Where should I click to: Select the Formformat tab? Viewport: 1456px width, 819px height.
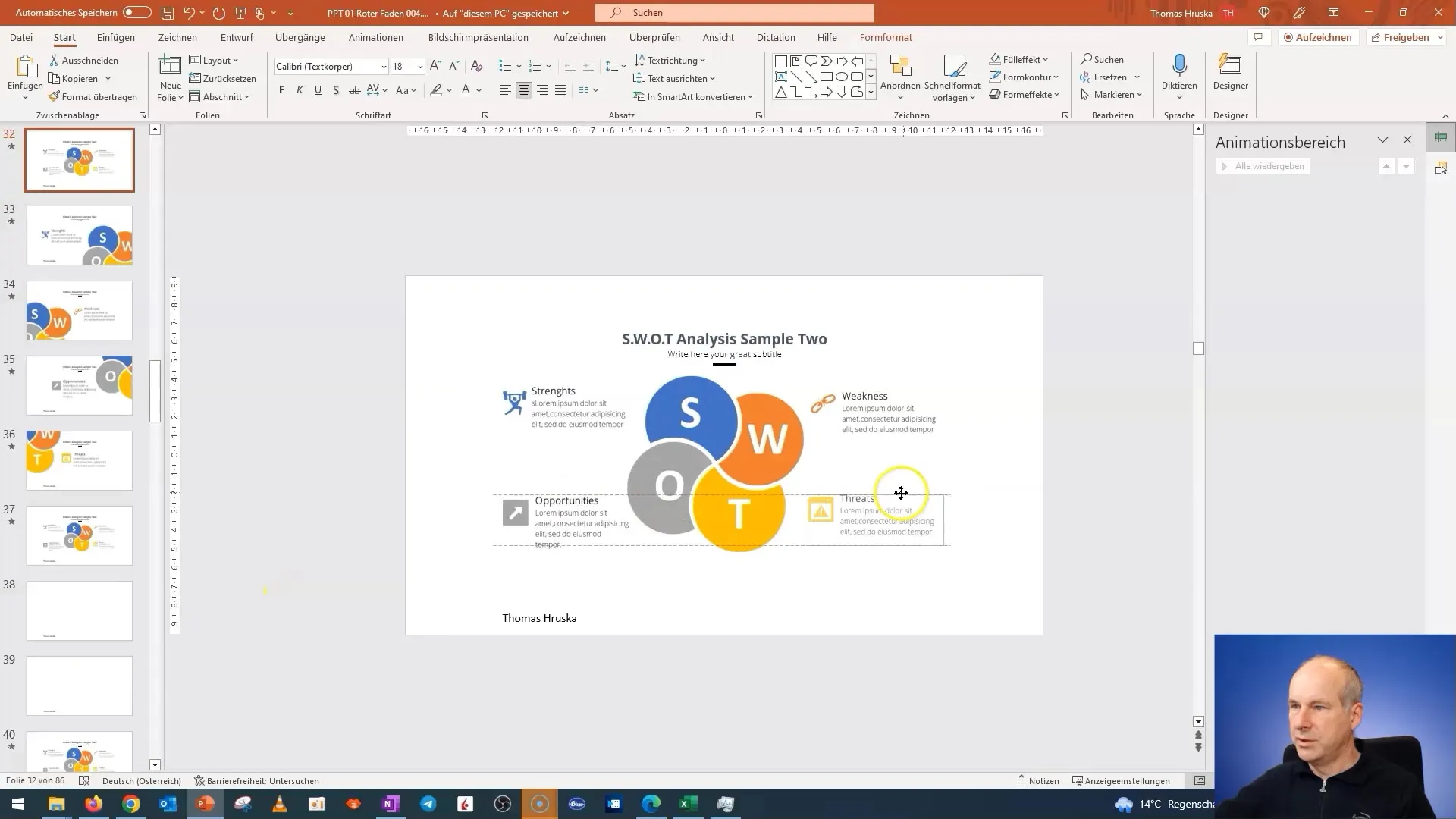coord(886,37)
